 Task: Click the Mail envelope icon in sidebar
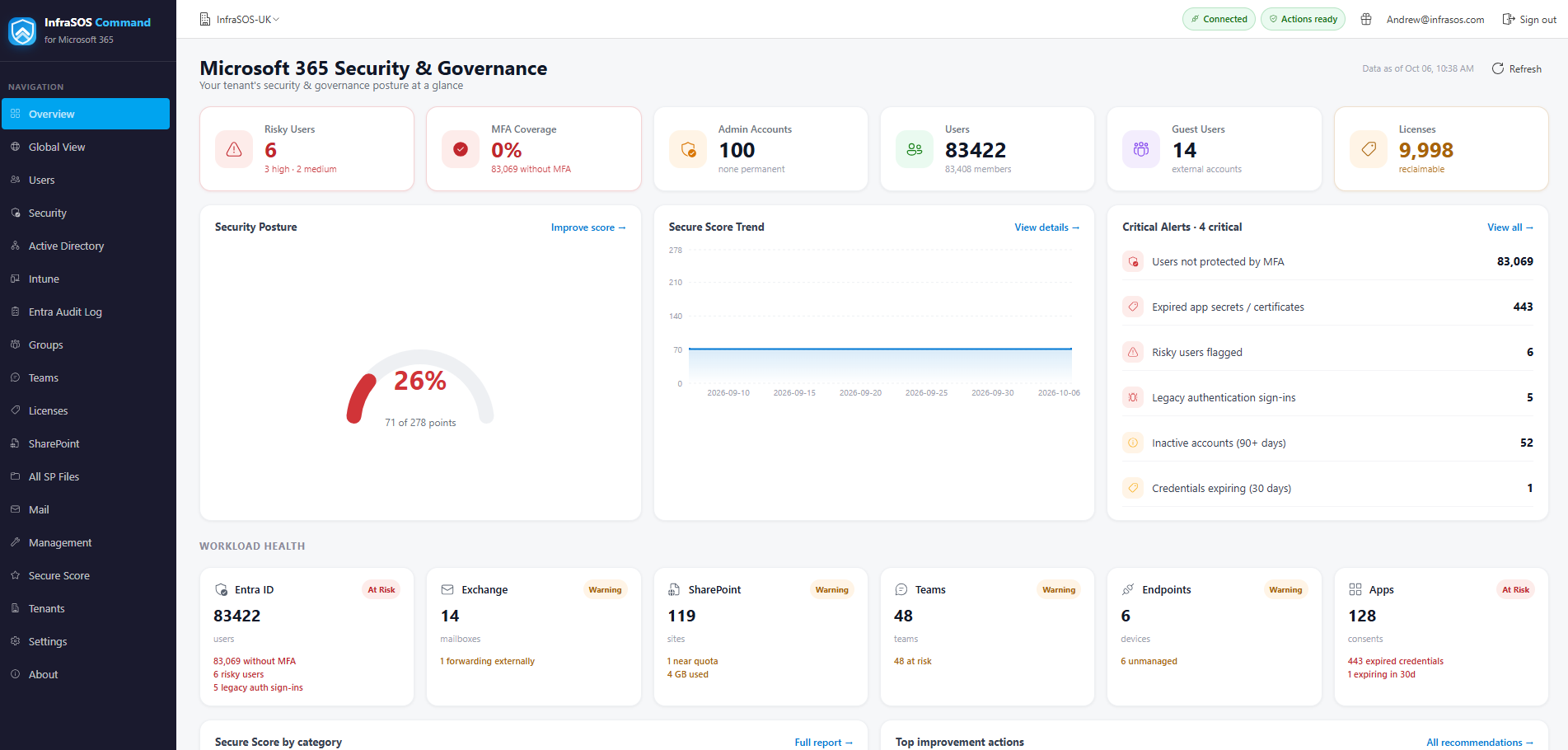[15, 509]
